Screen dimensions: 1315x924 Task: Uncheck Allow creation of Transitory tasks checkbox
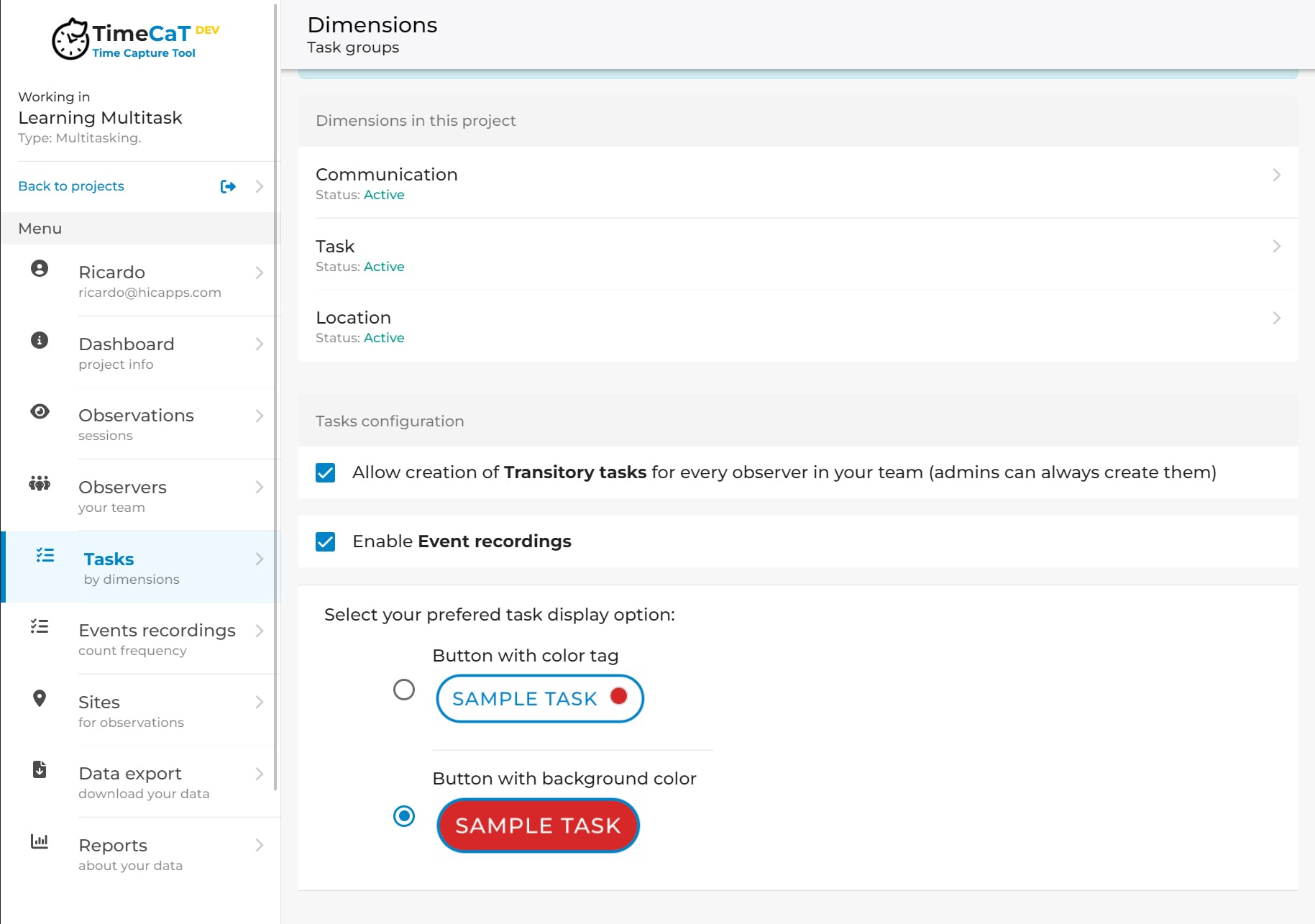(x=325, y=472)
